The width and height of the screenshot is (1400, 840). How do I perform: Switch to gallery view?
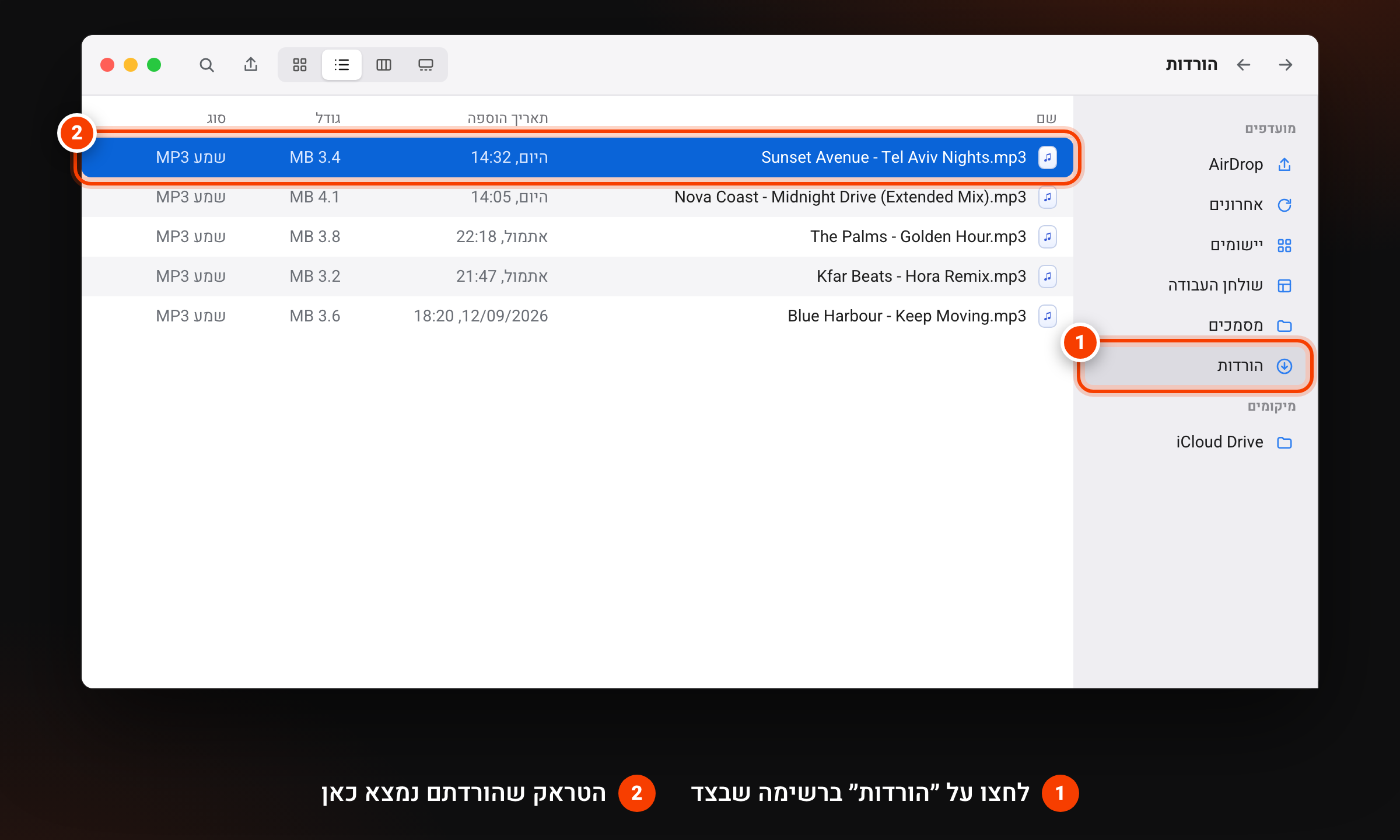click(426, 65)
